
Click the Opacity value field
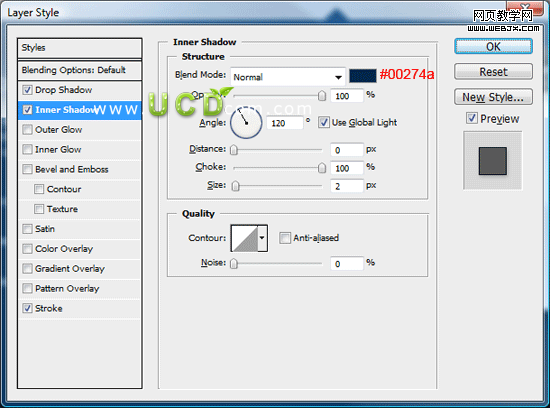tap(347, 96)
